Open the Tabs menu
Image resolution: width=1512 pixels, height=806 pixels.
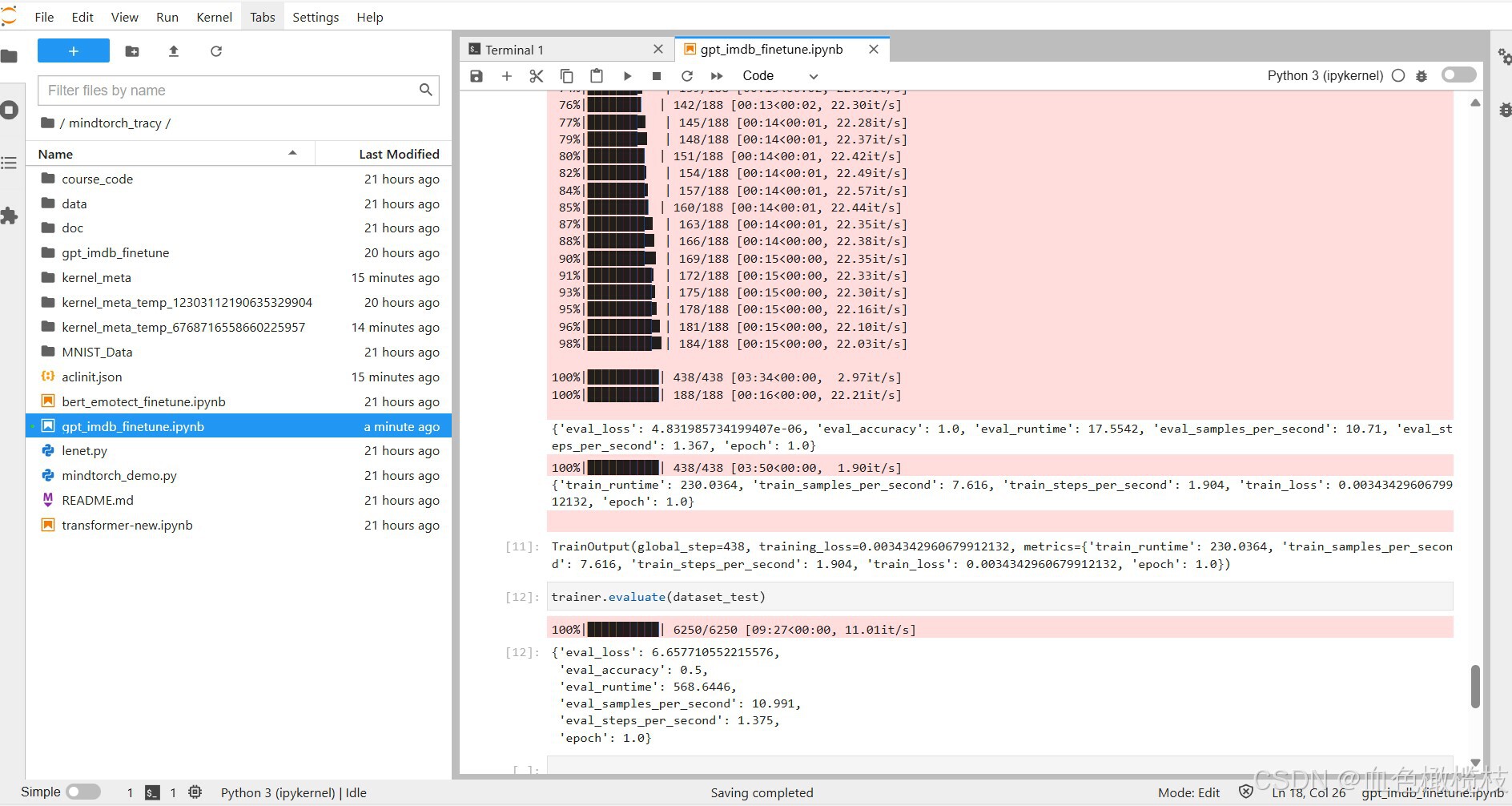[x=262, y=17]
